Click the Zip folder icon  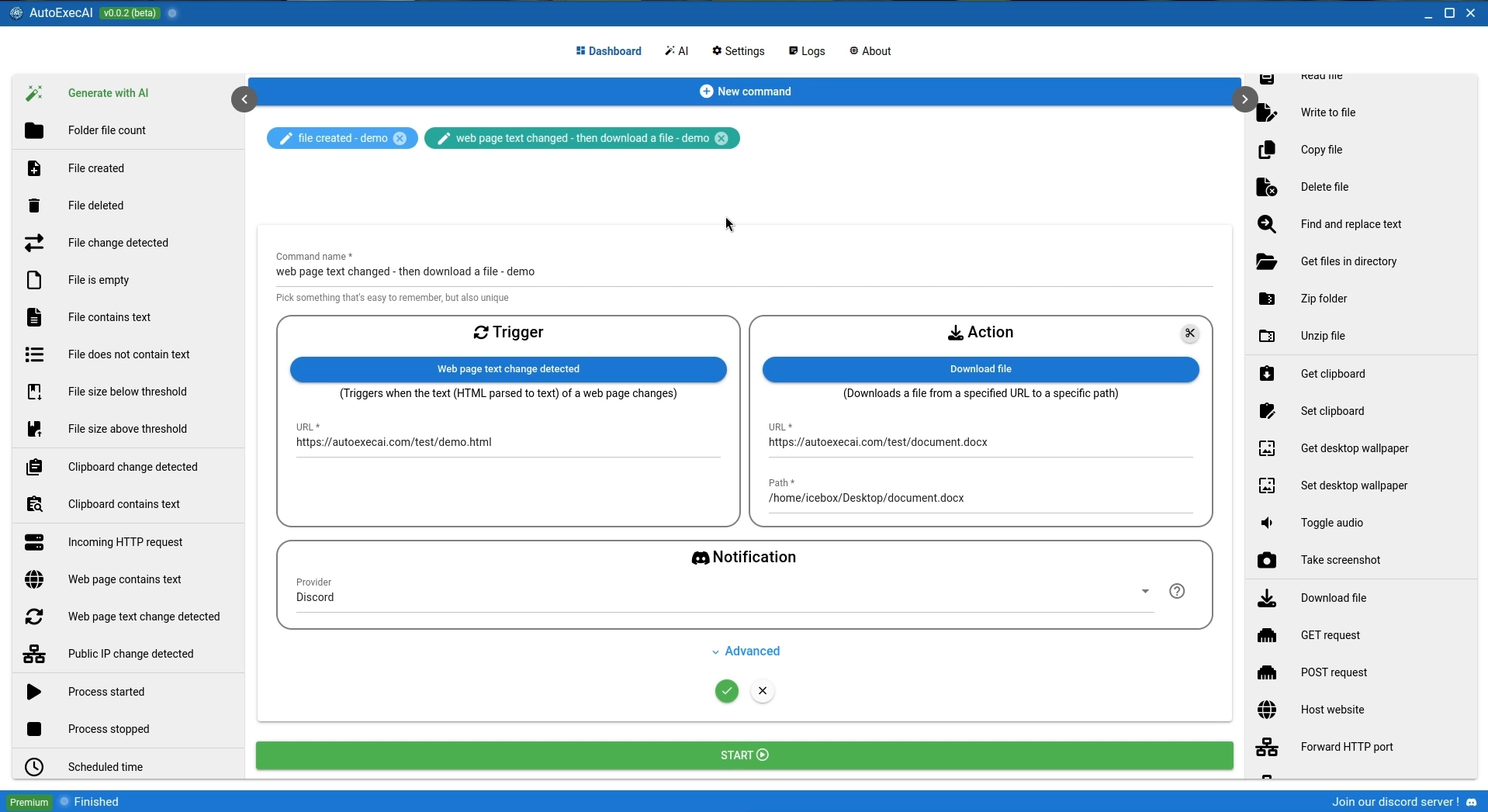[x=1267, y=299]
